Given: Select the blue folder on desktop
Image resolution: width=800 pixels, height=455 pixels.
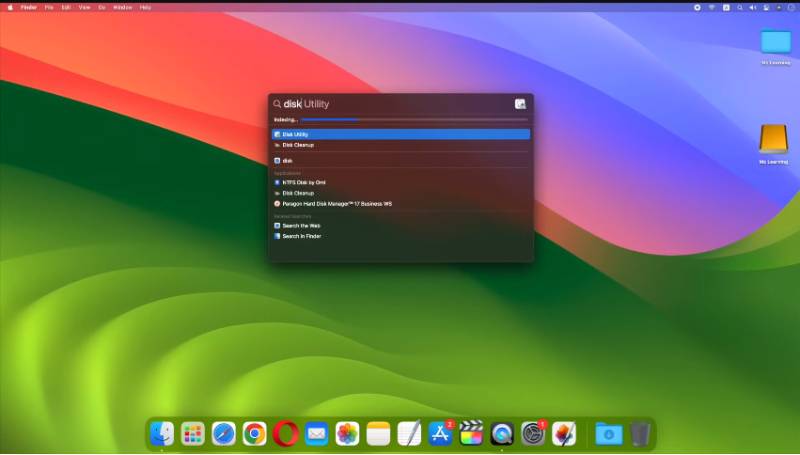Looking at the screenshot, I should tap(775, 42).
